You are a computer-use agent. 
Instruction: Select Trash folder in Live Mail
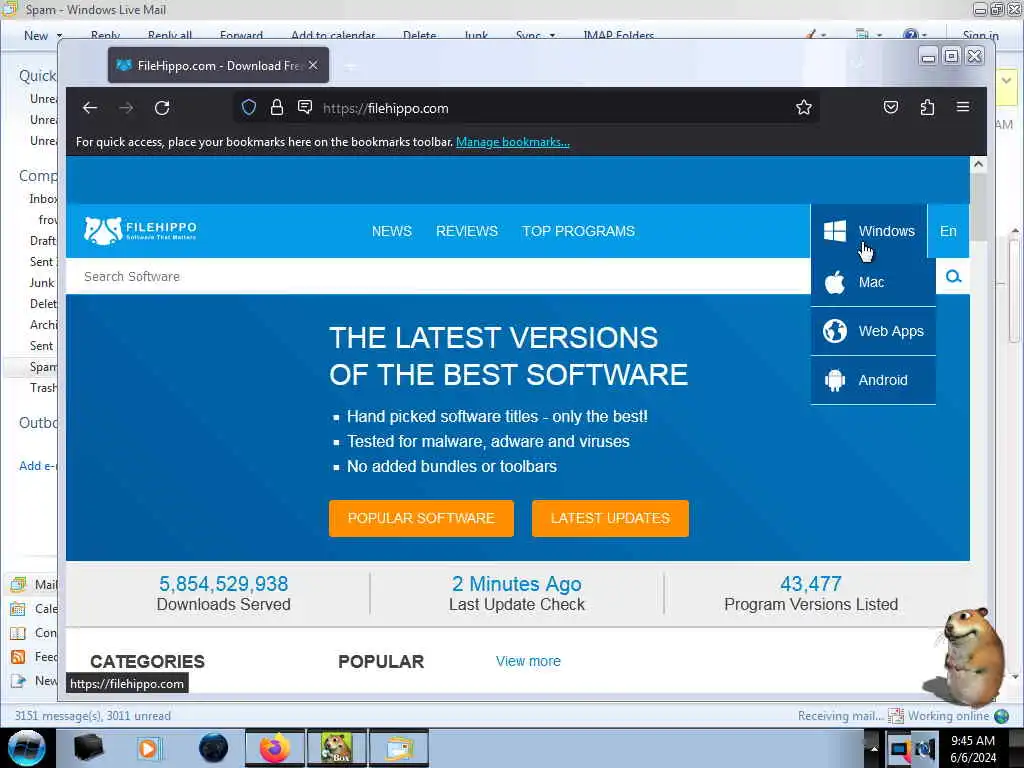(43, 388)
